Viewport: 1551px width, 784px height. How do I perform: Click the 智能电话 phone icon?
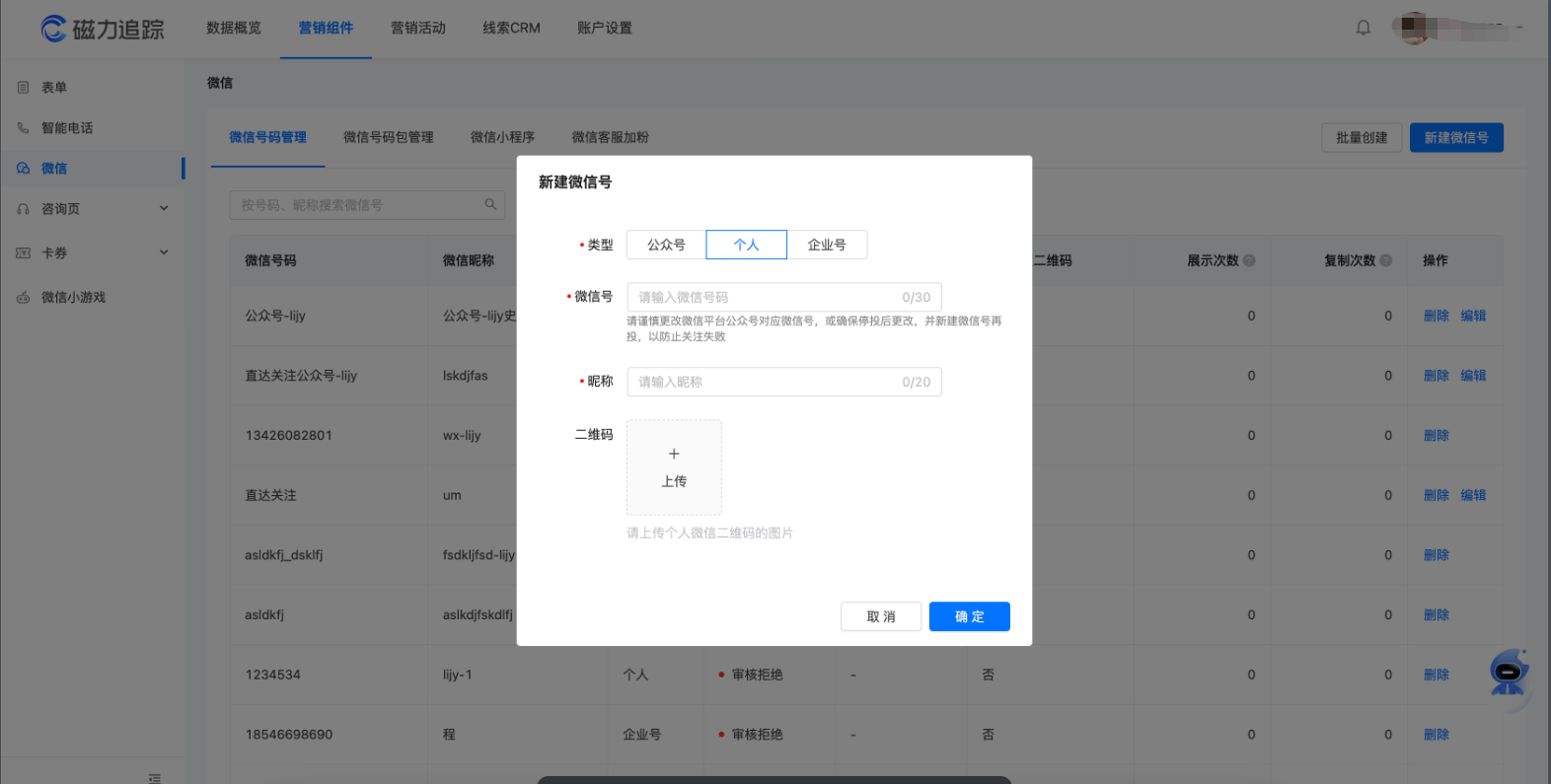(23, 128)
